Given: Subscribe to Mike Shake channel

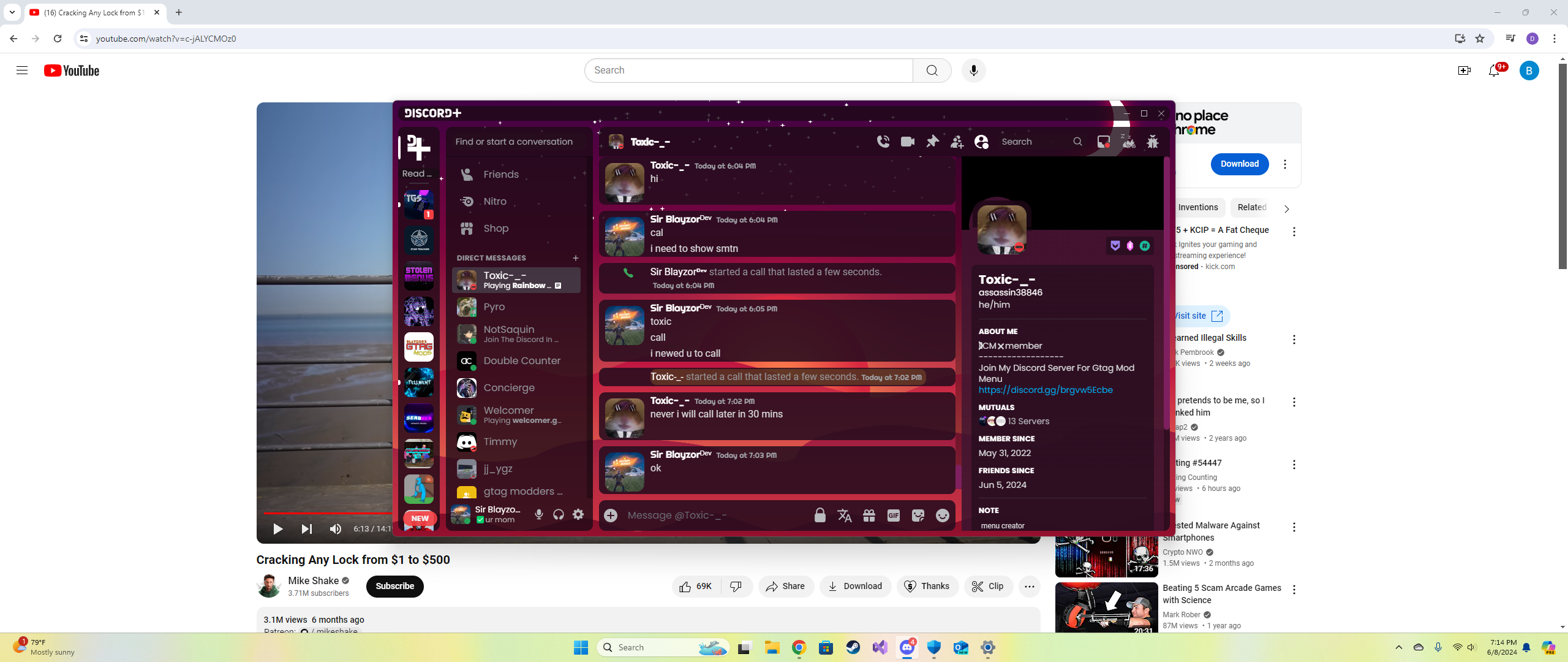Looking at the screenshot, I should [394, 587].
